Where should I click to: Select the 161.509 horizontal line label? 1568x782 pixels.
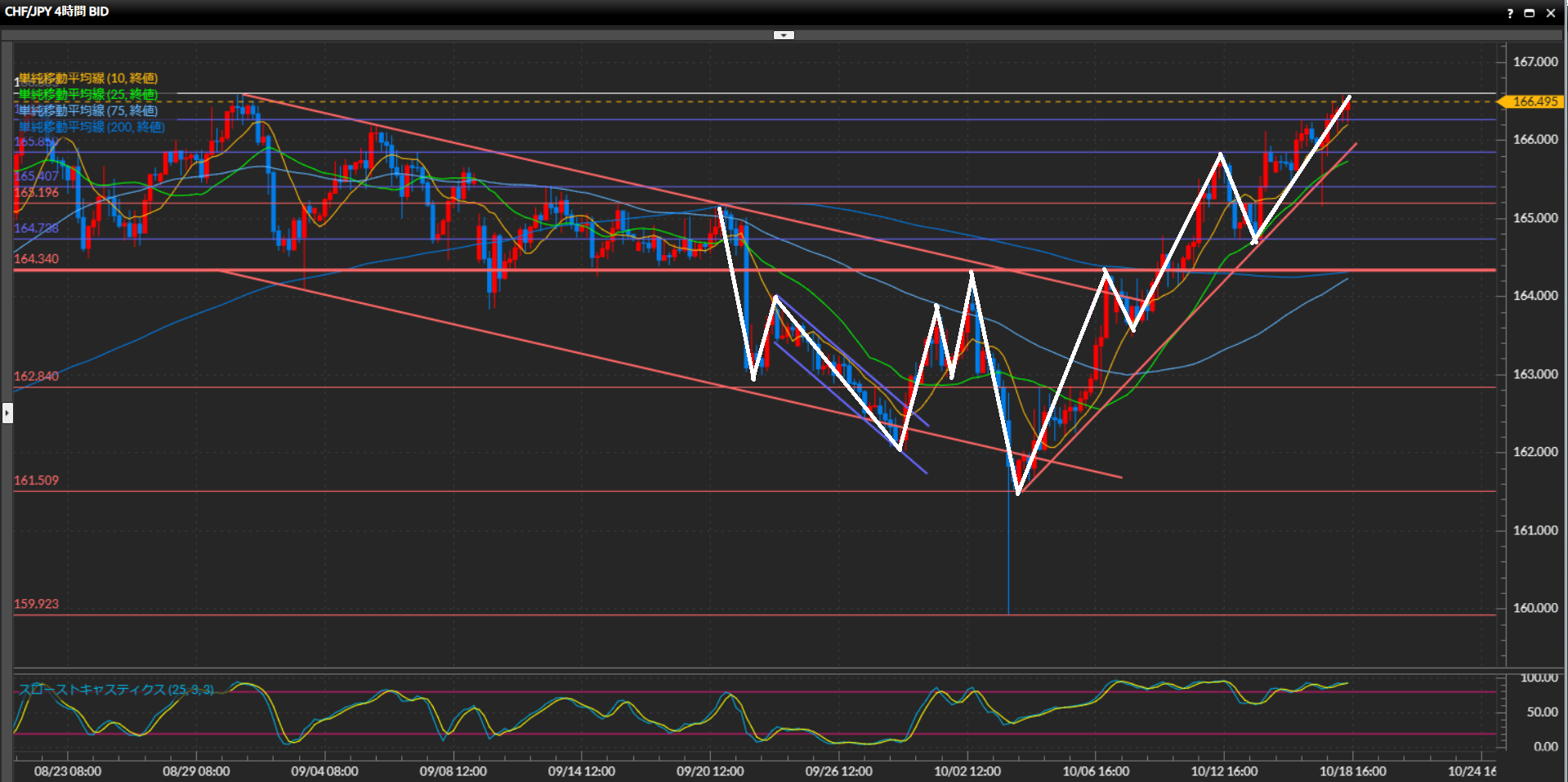(36, 480)
